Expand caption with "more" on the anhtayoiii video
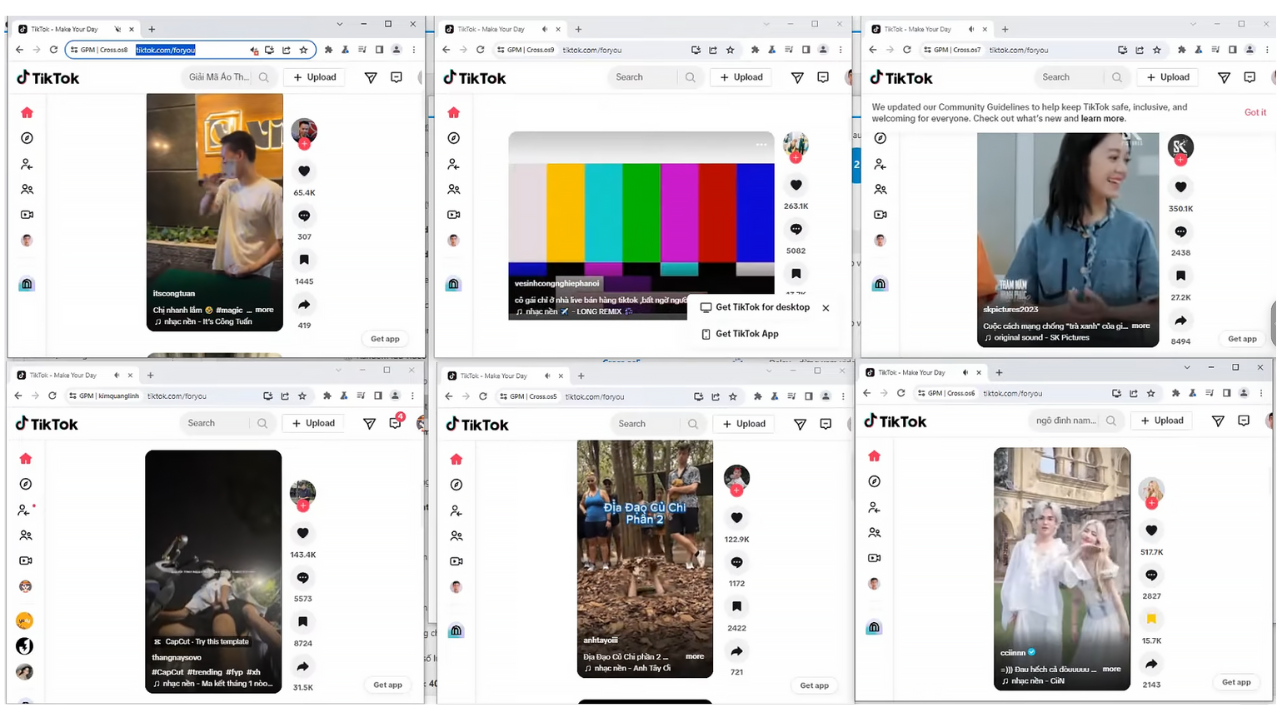 pyautogui.click(x=695, y=657)
